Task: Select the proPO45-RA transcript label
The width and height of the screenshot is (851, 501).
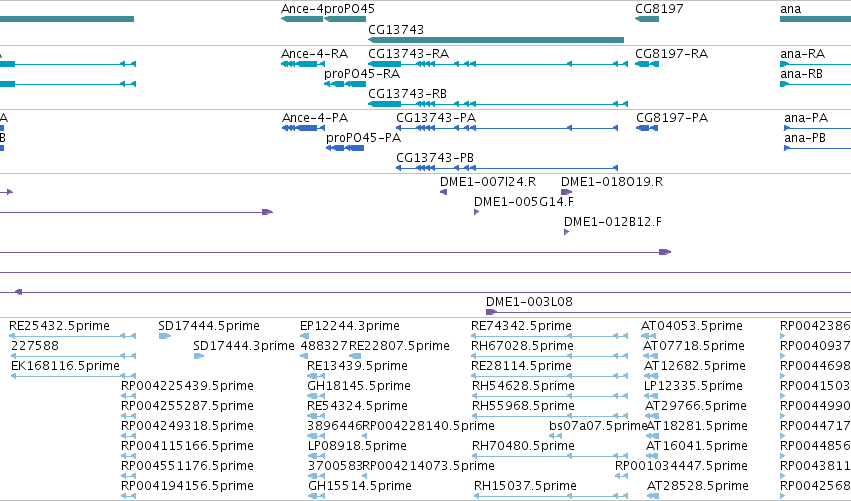Action: pyautogui.click(x=362, y=74)
